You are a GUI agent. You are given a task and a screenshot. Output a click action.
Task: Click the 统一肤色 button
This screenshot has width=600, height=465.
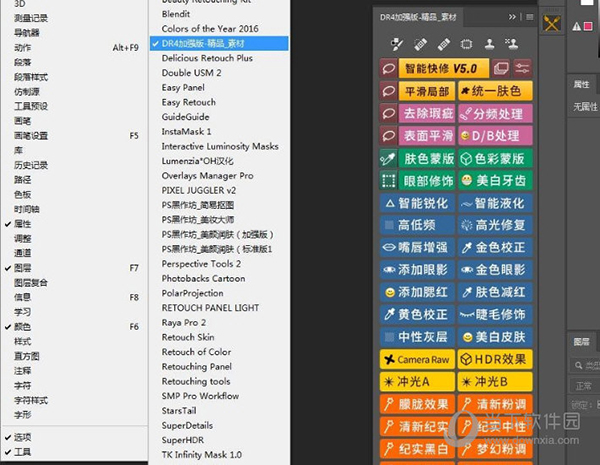[x=495, y=91]
